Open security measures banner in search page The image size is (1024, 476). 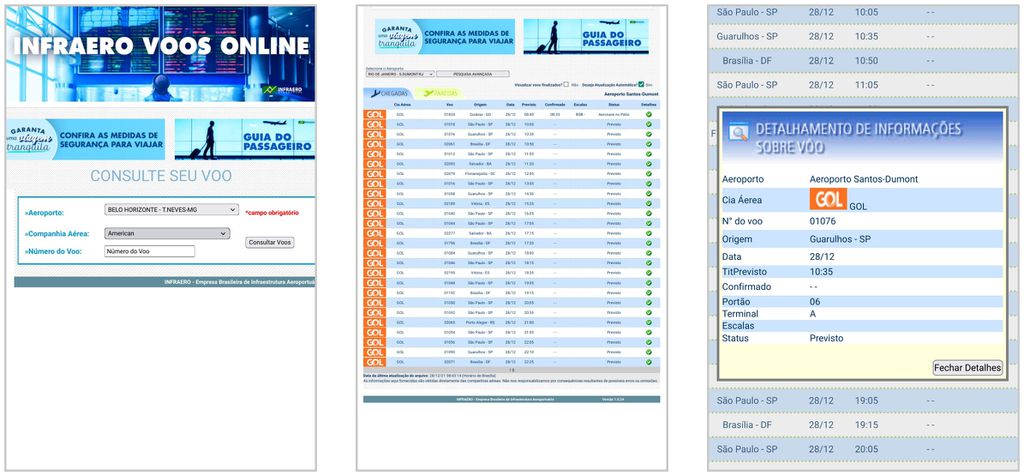pyautogui.click(x=86, y=139)
